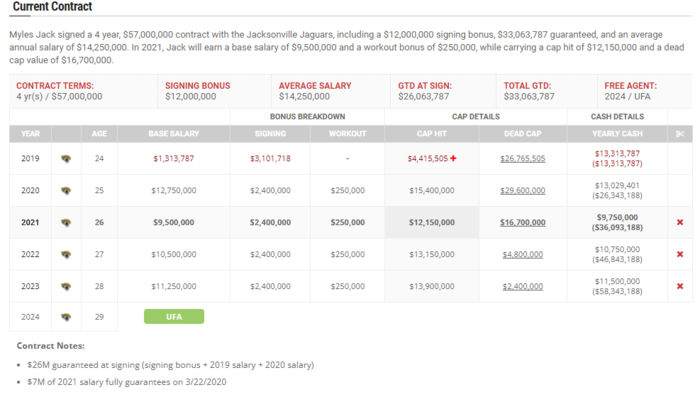Click the CAP HIT column header
Screen dimensions: 700x402
431,134
